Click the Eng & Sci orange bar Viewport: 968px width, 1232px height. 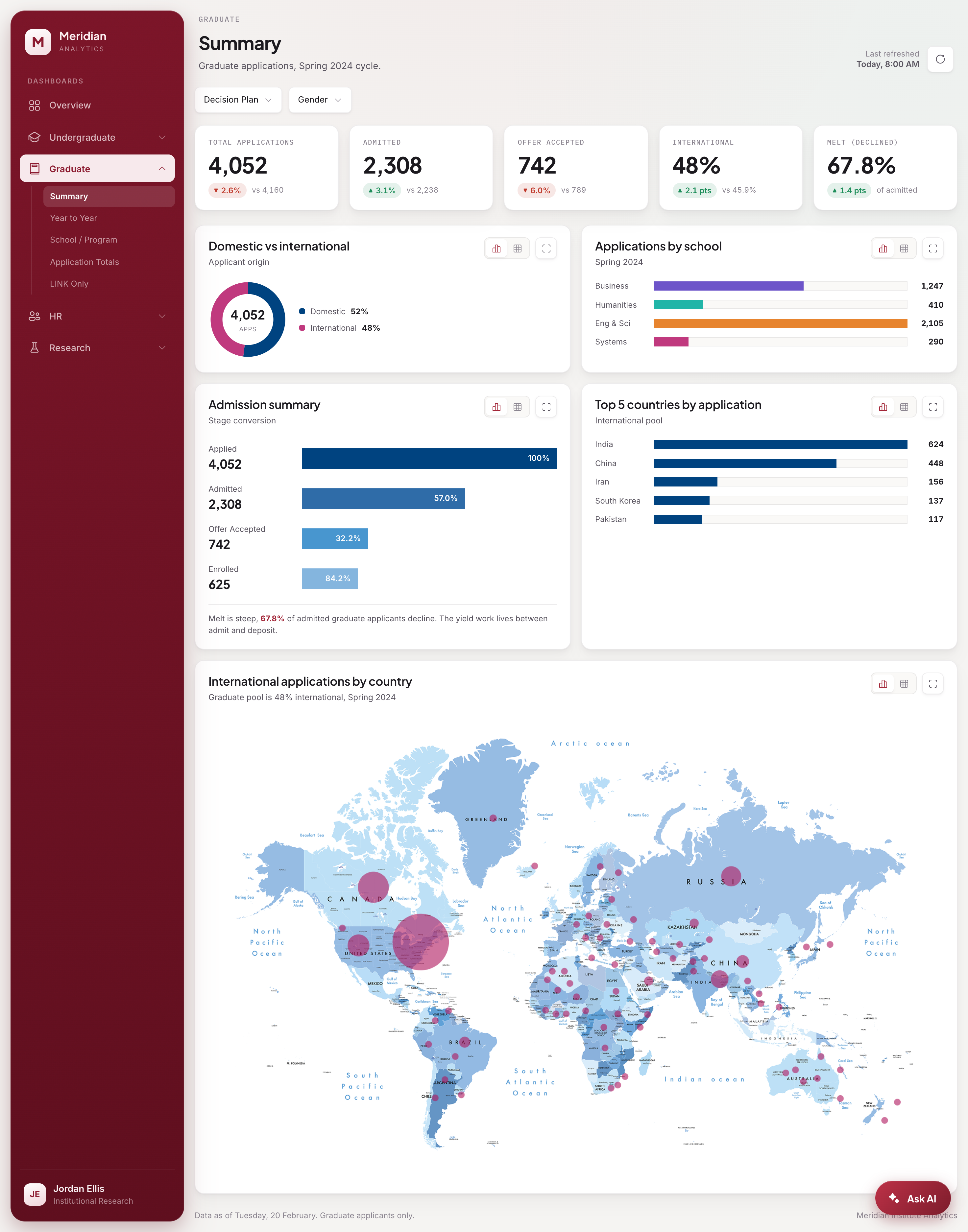click(x=780, y=323)
